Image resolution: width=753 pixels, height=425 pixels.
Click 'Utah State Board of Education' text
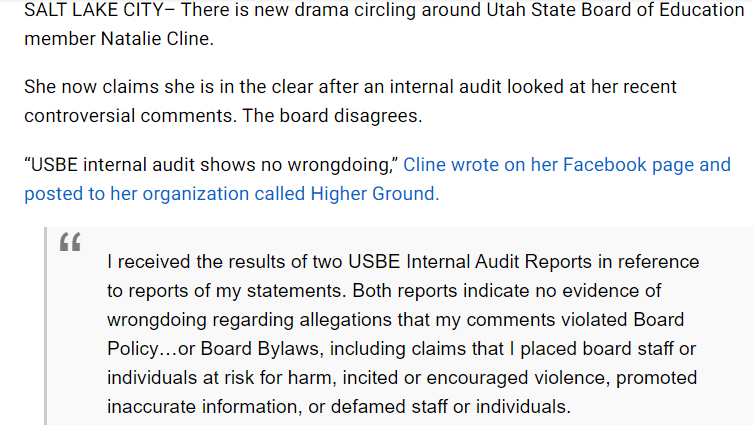(x=616, y=10)
